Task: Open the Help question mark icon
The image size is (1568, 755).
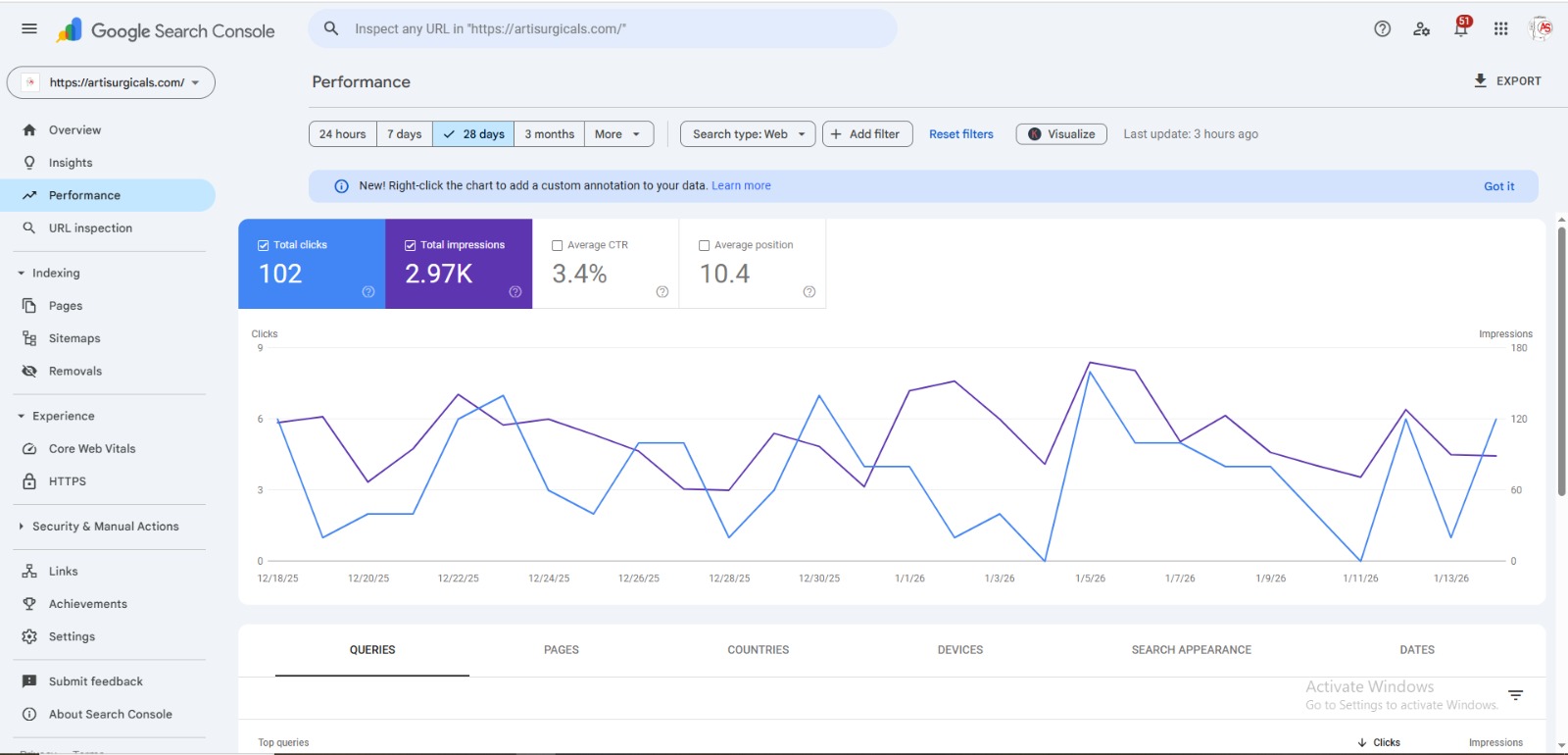Action: [1382, 28]
